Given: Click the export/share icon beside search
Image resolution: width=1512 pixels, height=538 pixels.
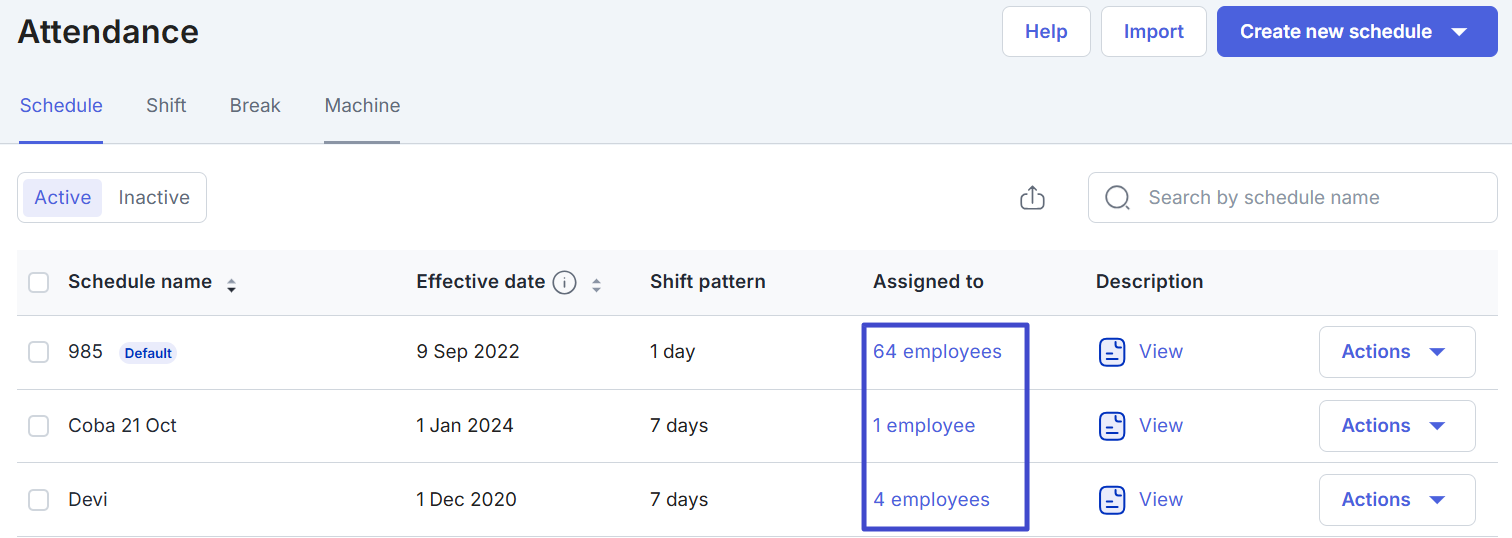Looking at the screenshot, I should pos(1032,198).
